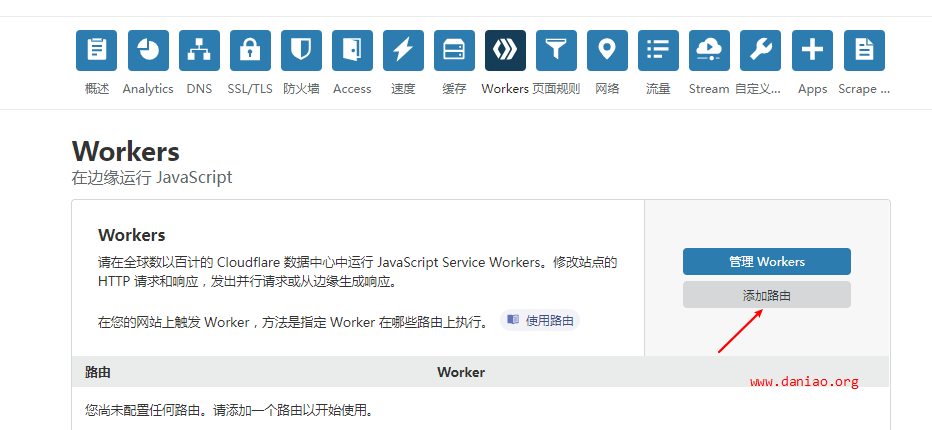Open the 缓存 caching drive icon
Viewport: 932px width, 430px height.
point(454,51)
